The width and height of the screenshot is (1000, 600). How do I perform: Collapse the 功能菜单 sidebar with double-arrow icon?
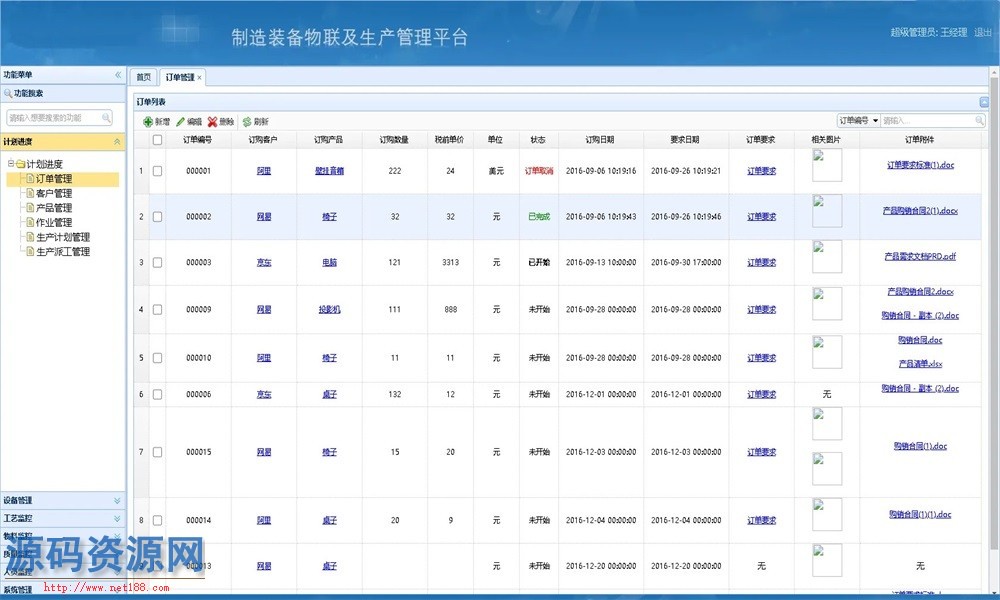click(x=117, y=75)
